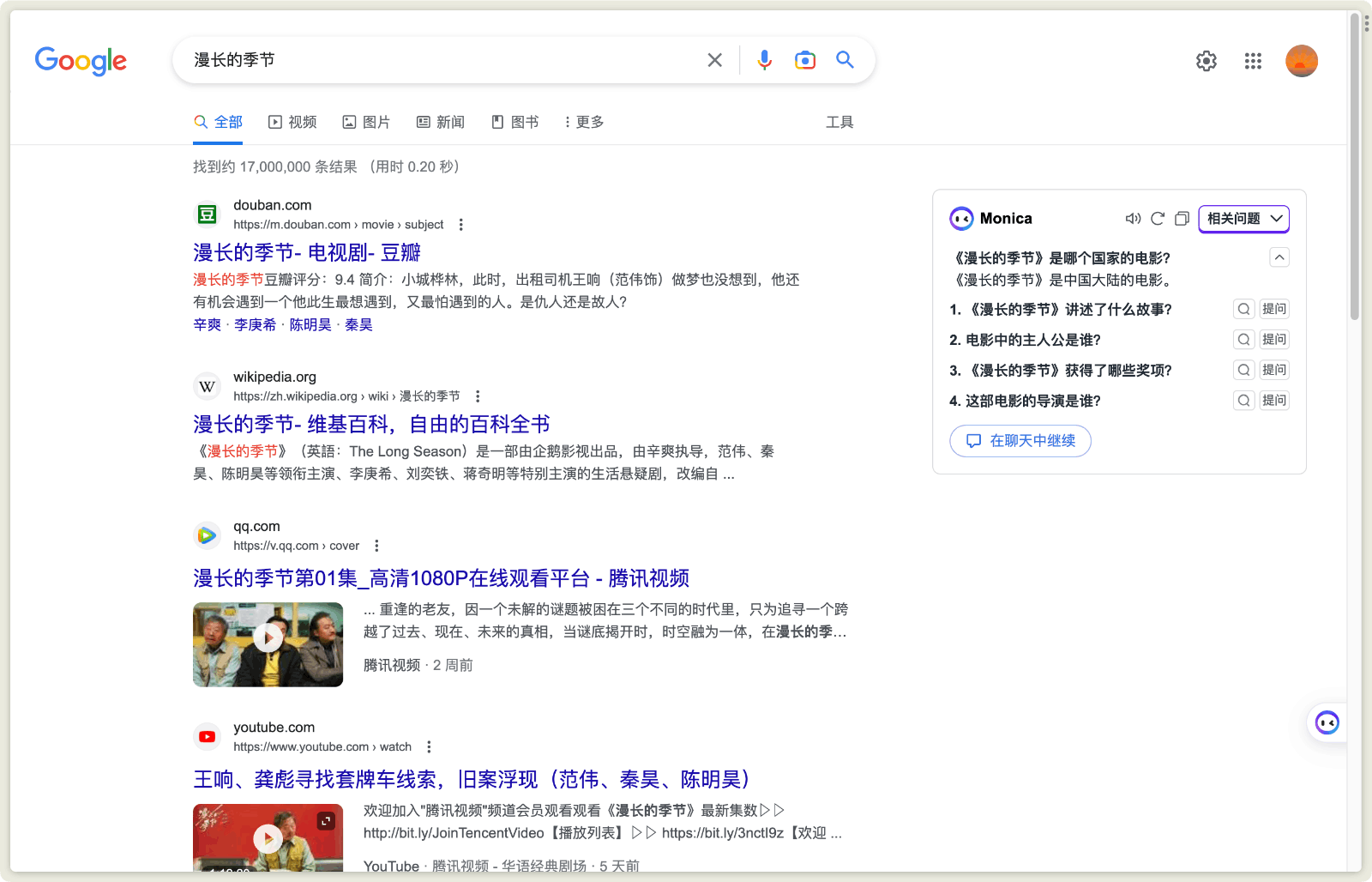Image resolution: width=1372 pixels, height=882 pixels.
Task: Click 提问 for question about 导演
Action: (1274, 401)
